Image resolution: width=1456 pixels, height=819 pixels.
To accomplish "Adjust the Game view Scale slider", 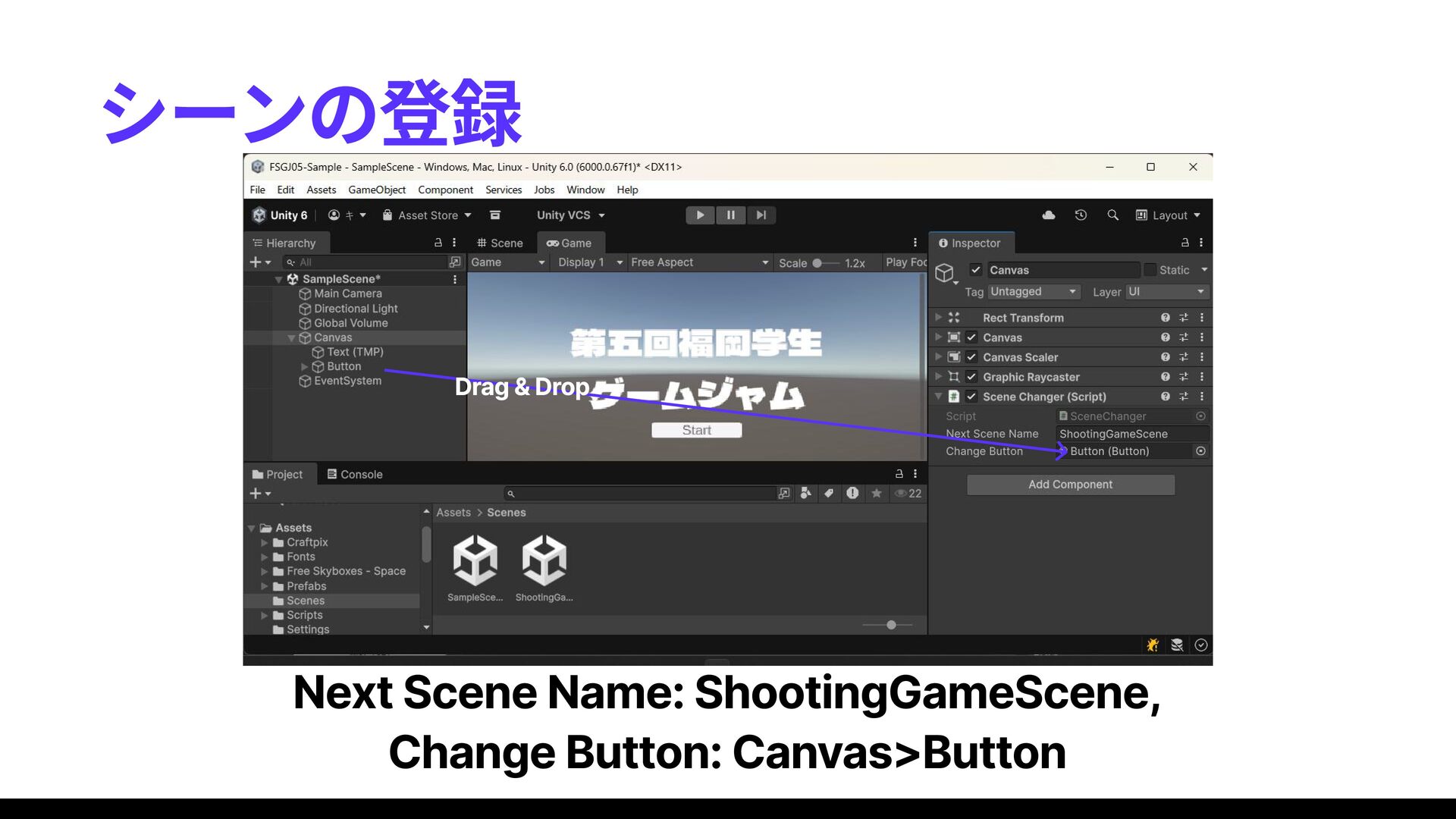I will click(817, 263).
